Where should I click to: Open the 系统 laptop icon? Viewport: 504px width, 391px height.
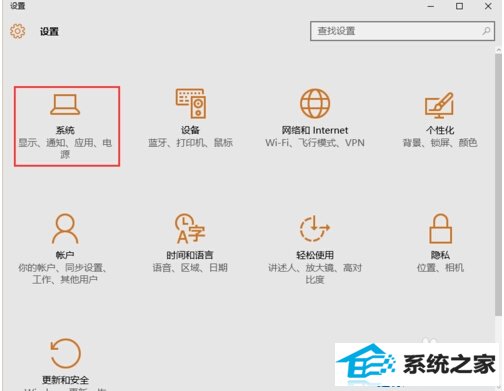65,105
